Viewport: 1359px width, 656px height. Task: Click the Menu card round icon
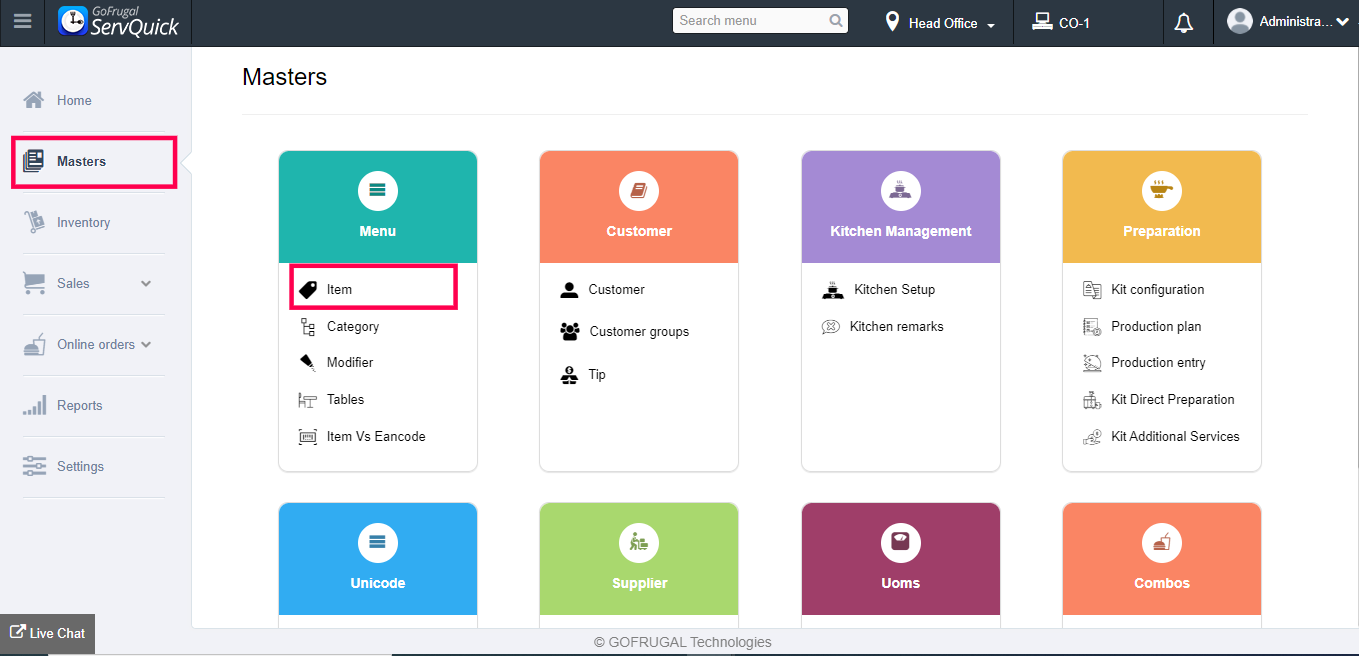pos(378,190)
